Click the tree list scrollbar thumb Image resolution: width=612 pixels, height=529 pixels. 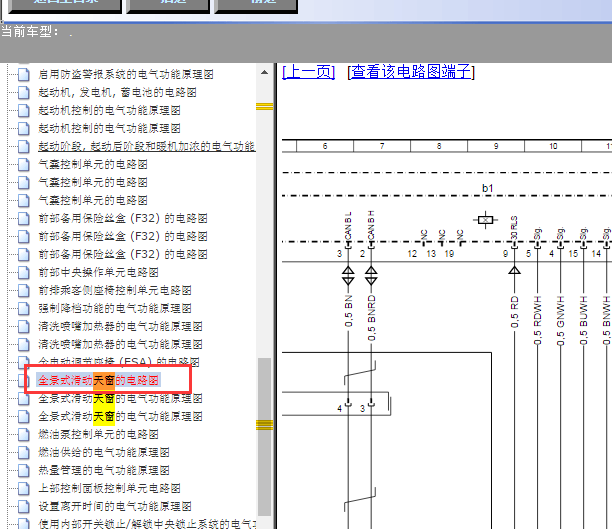[264, 436]
